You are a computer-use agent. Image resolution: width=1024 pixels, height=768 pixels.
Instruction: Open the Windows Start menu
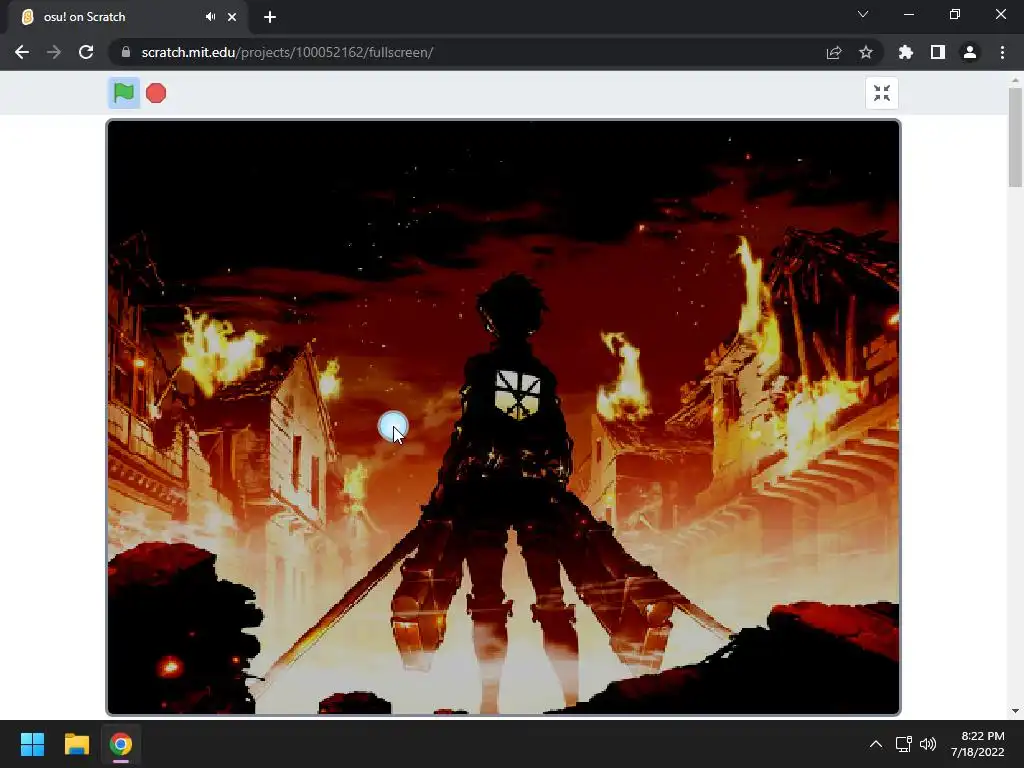click(32, 744)
